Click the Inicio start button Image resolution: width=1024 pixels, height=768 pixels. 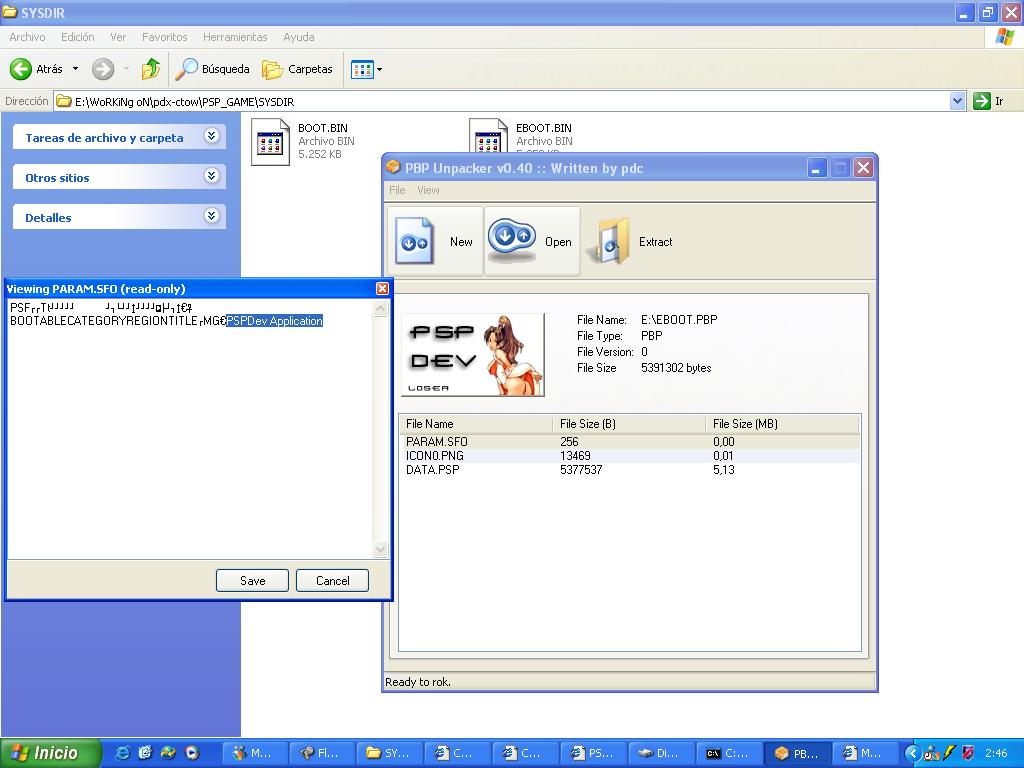coord(51,753)
